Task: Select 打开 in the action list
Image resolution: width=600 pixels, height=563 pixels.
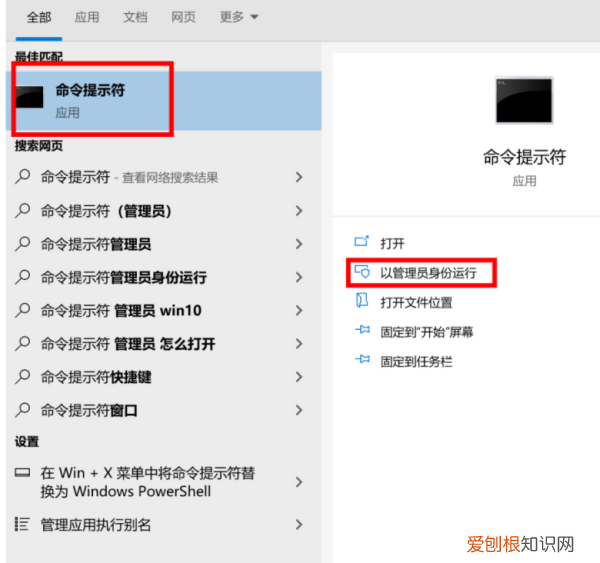Action: point(392,243)
